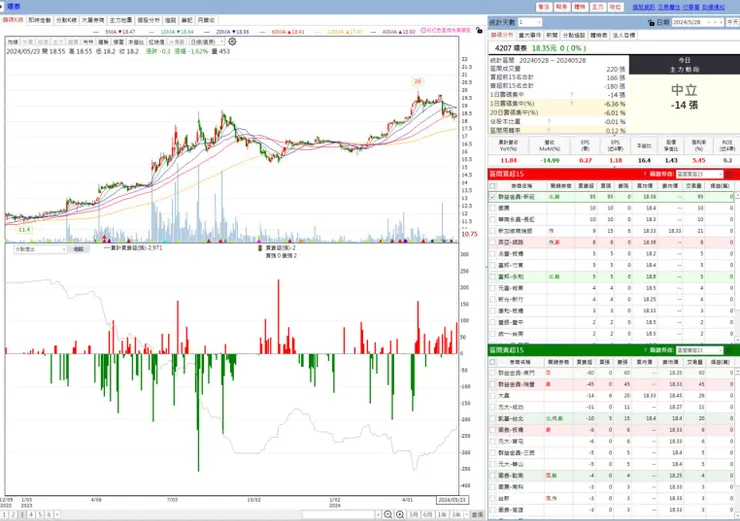This screenshot has height=521, width=740.
Task: Switch to the 主力地圖 tab
Action: 121,20
